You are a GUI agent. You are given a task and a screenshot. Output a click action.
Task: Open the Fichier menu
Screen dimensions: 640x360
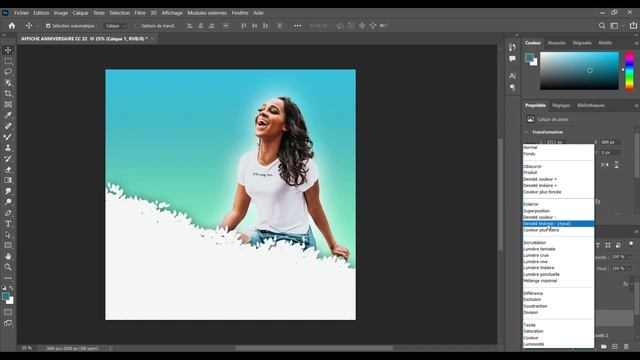pos(22,13)
